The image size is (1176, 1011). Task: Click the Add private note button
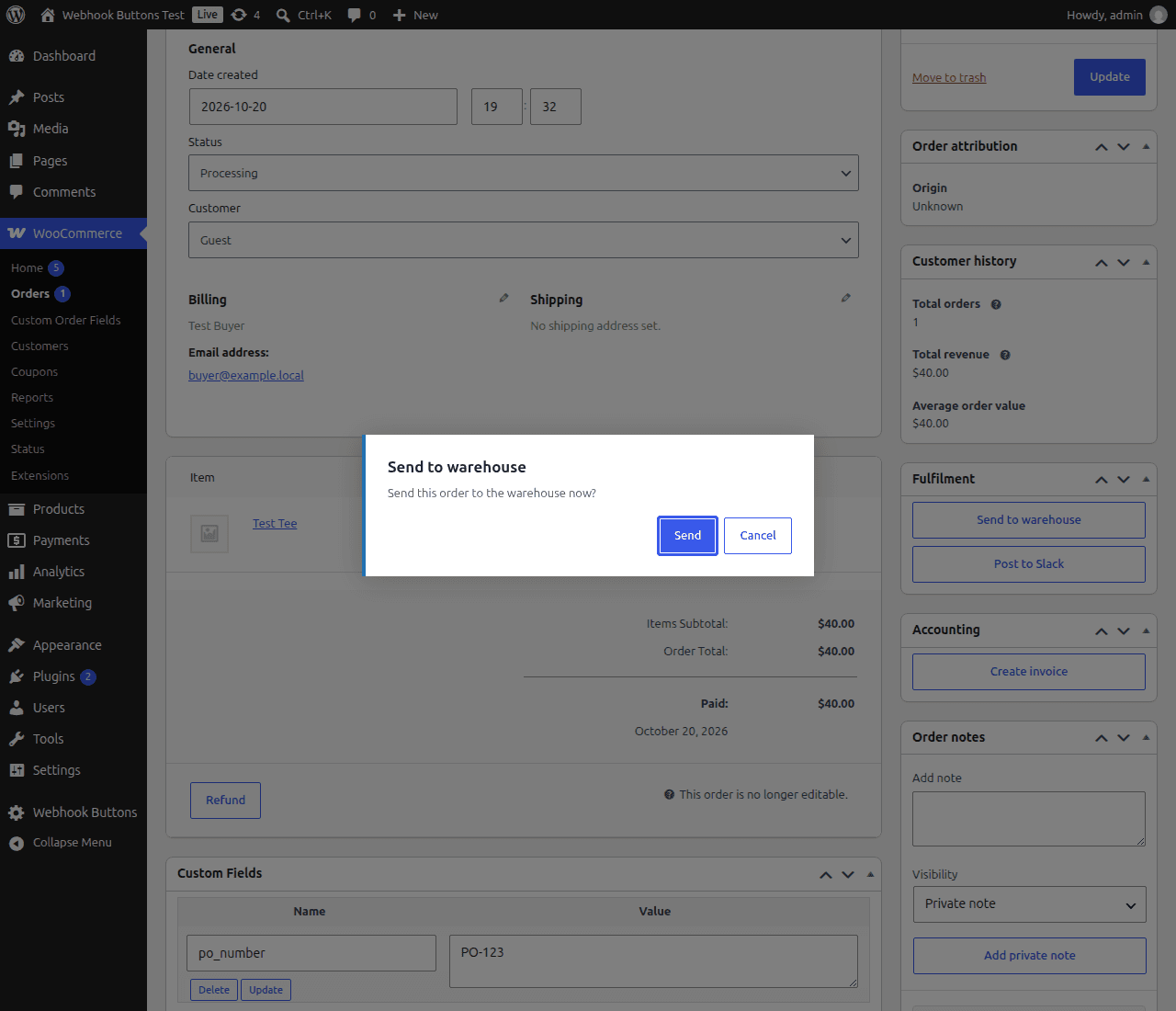point(1029,956)
